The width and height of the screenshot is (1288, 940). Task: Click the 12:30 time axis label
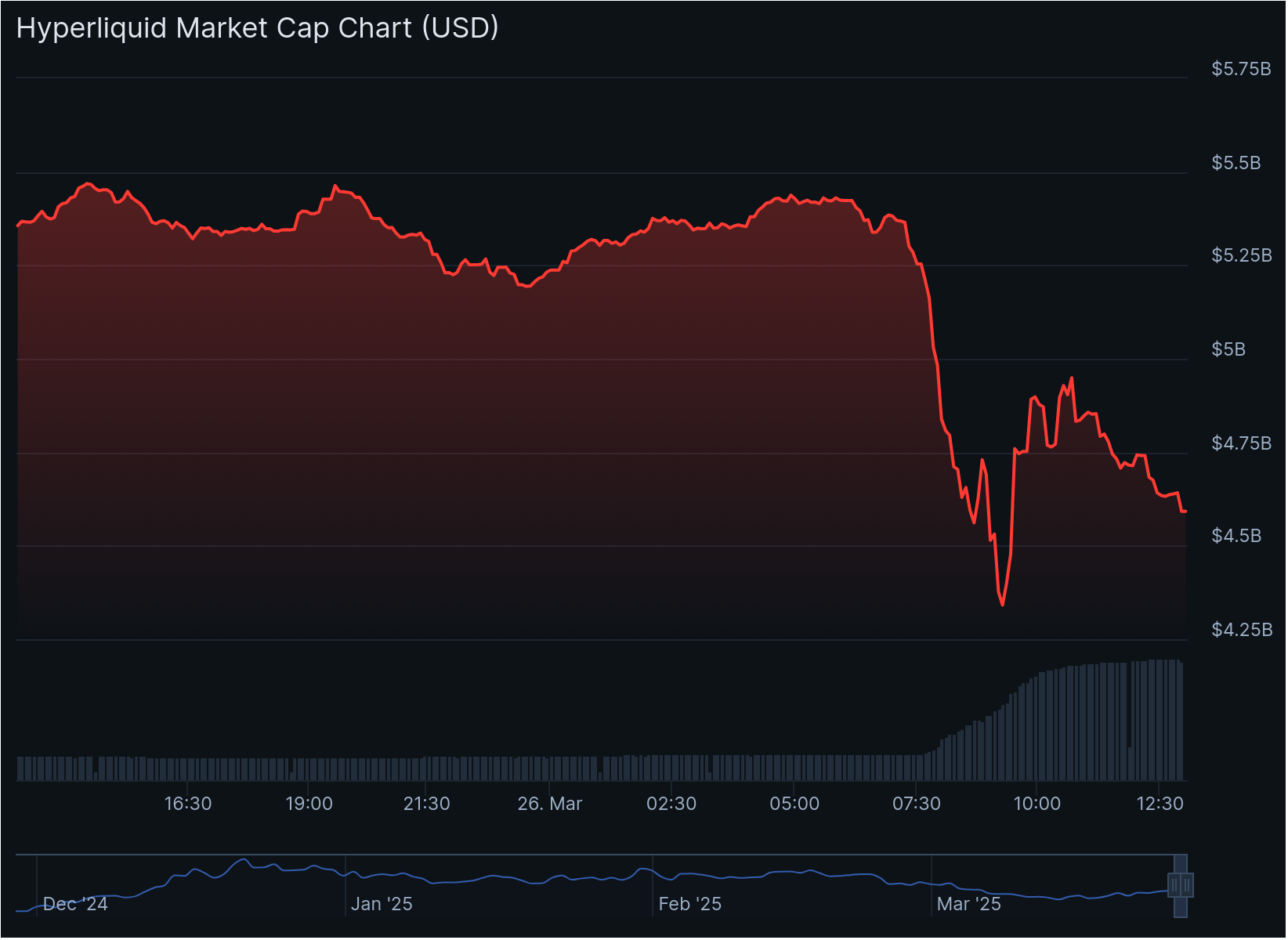(x=1160, y=804)
